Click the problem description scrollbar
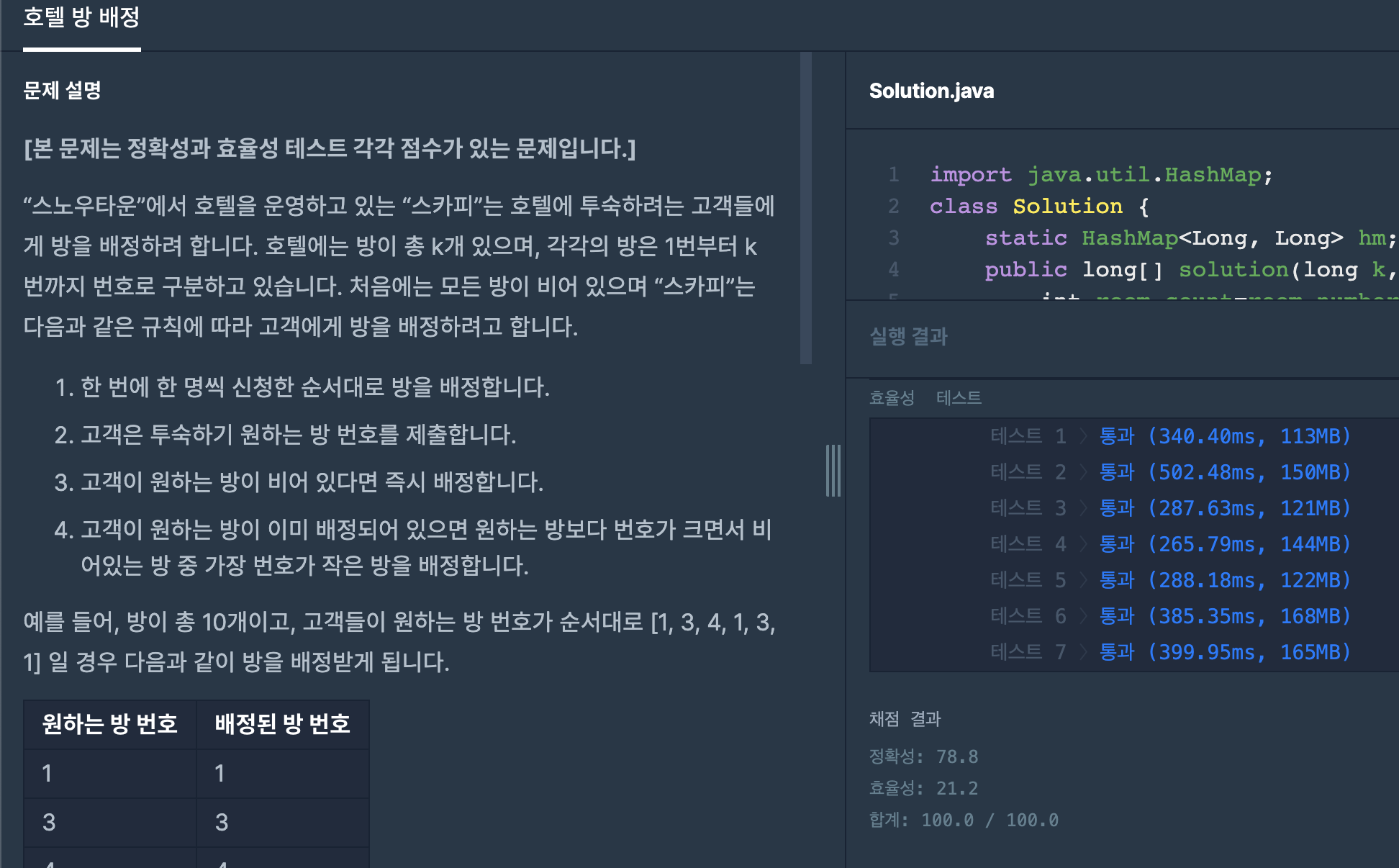 tap(806, 207)
